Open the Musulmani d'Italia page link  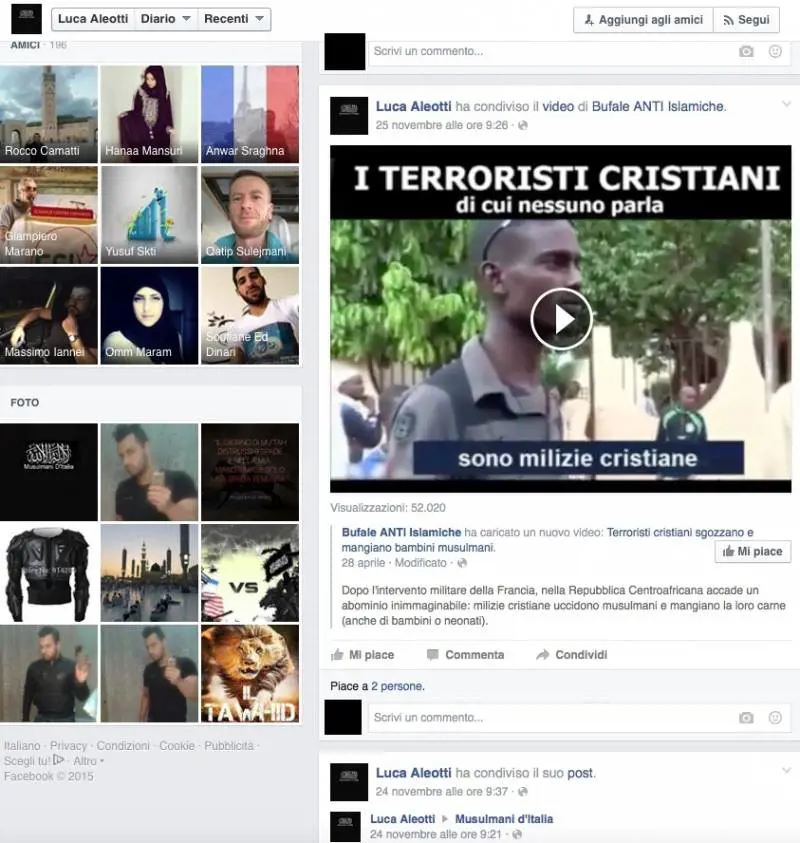point(504,819)
